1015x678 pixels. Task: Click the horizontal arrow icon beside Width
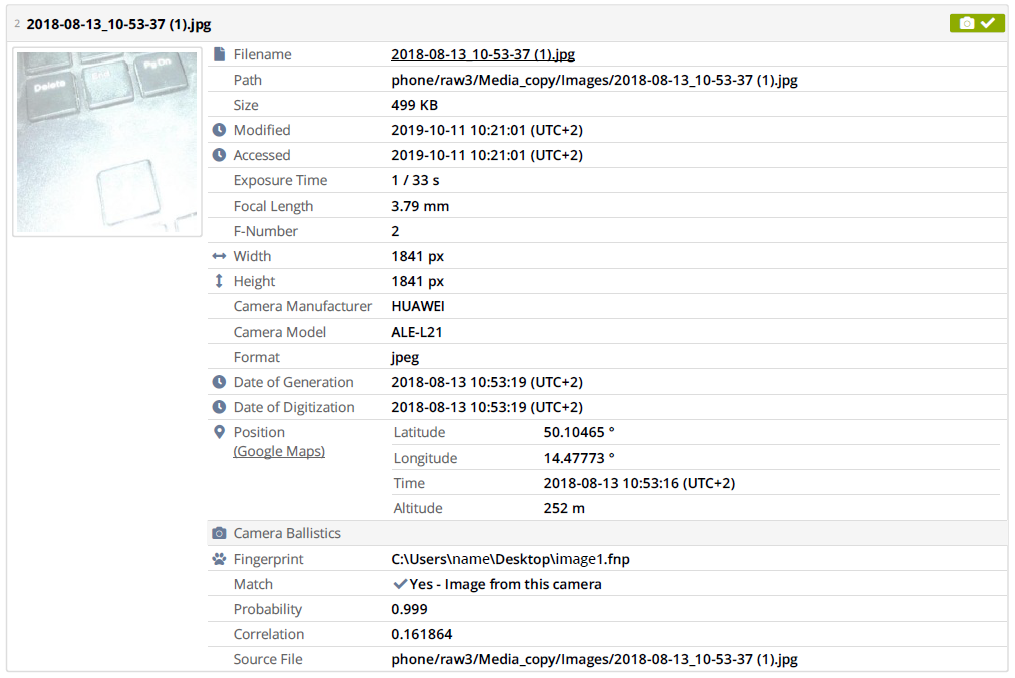(x=220, y=255)
